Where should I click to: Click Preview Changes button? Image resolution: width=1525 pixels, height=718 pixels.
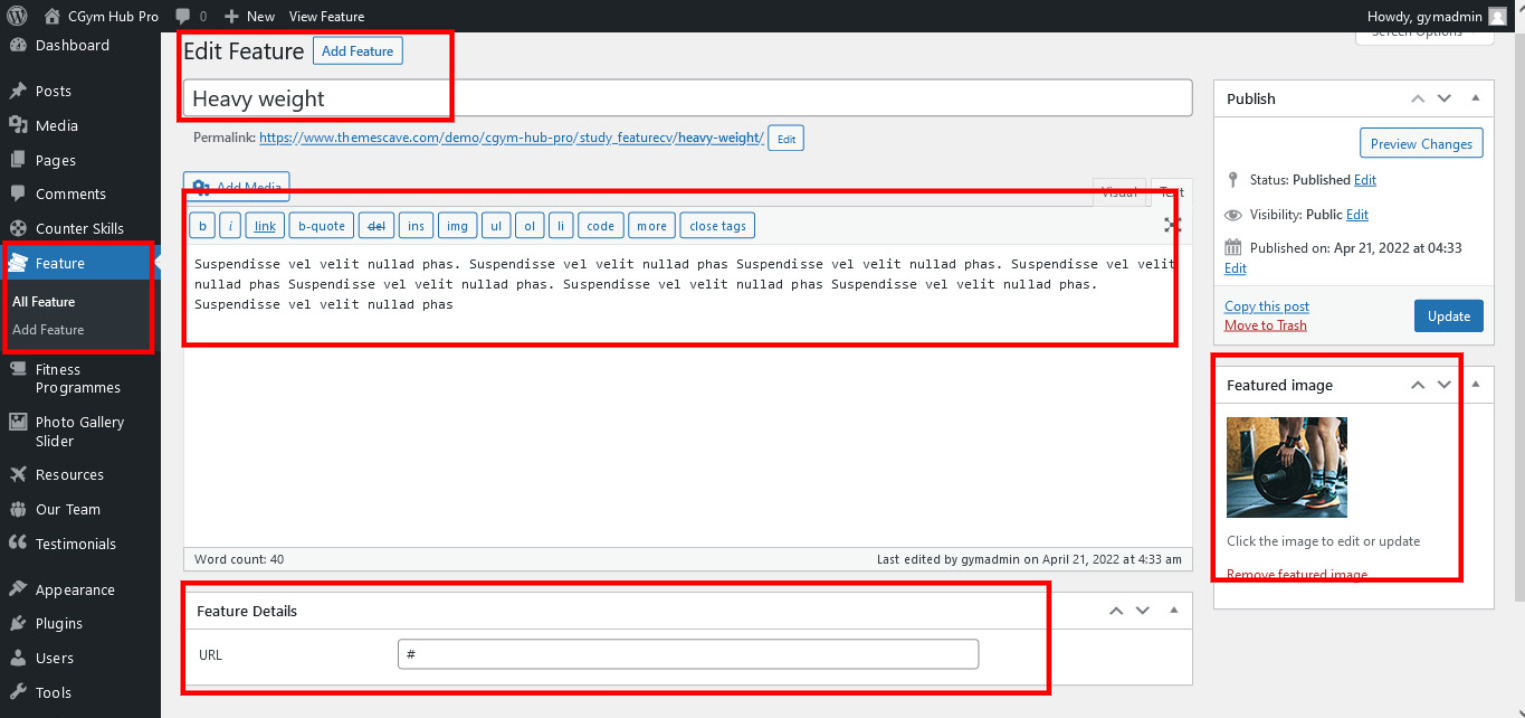click(x=1421, y=143)
